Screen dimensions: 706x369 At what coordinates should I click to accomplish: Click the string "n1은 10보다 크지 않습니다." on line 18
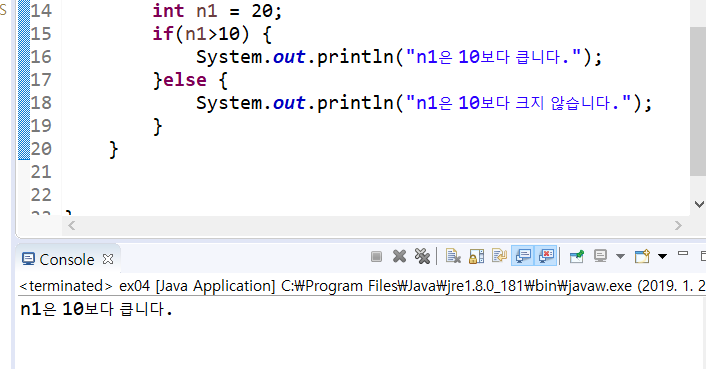click(x=518, y=103)
